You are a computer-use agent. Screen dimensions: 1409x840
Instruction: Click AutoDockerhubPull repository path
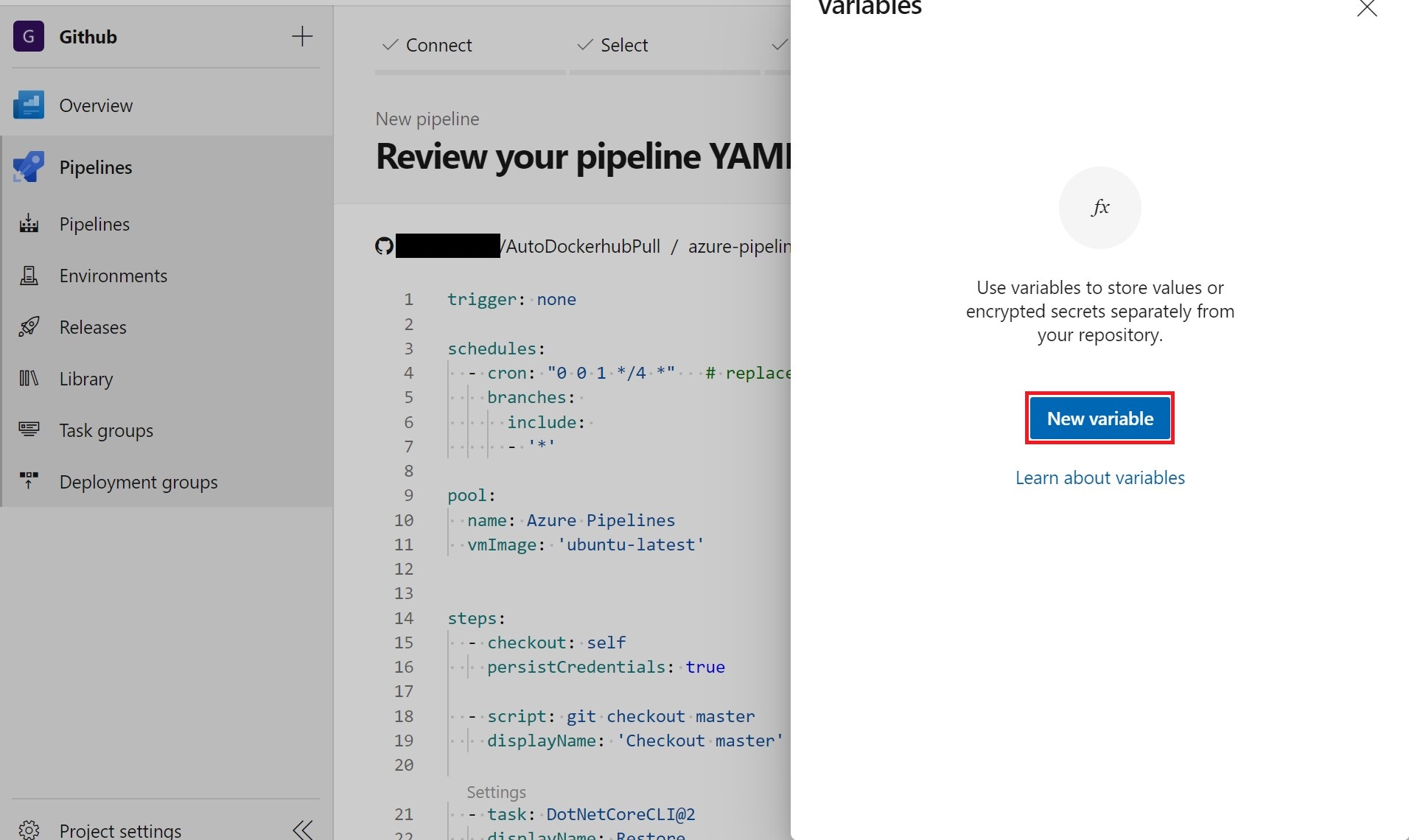coord(582,246)
